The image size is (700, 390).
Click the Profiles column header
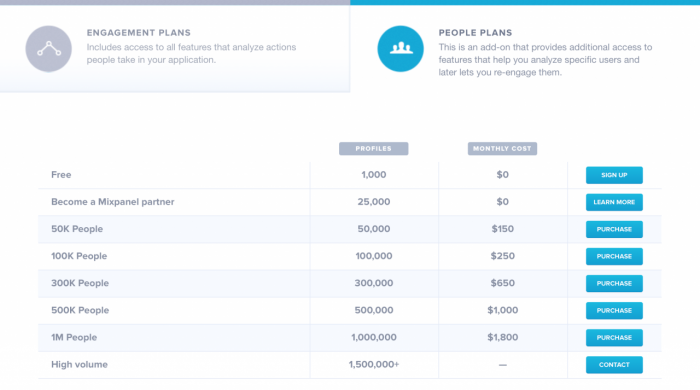point(374,149)
